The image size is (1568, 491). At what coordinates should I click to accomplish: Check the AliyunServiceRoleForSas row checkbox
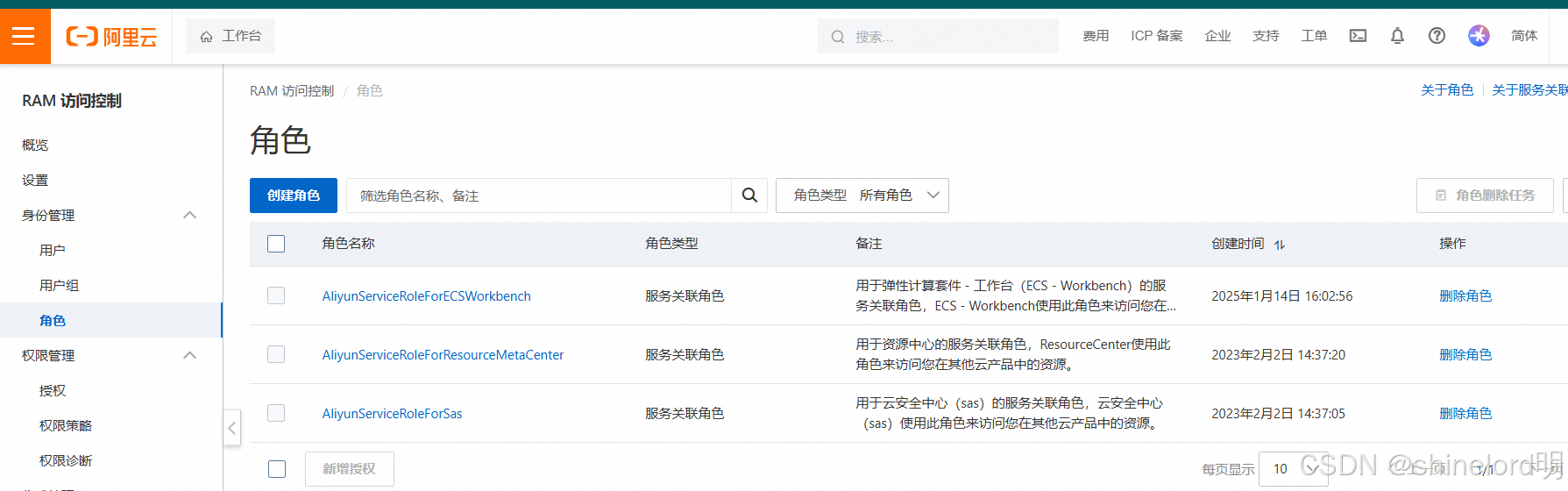276,413
